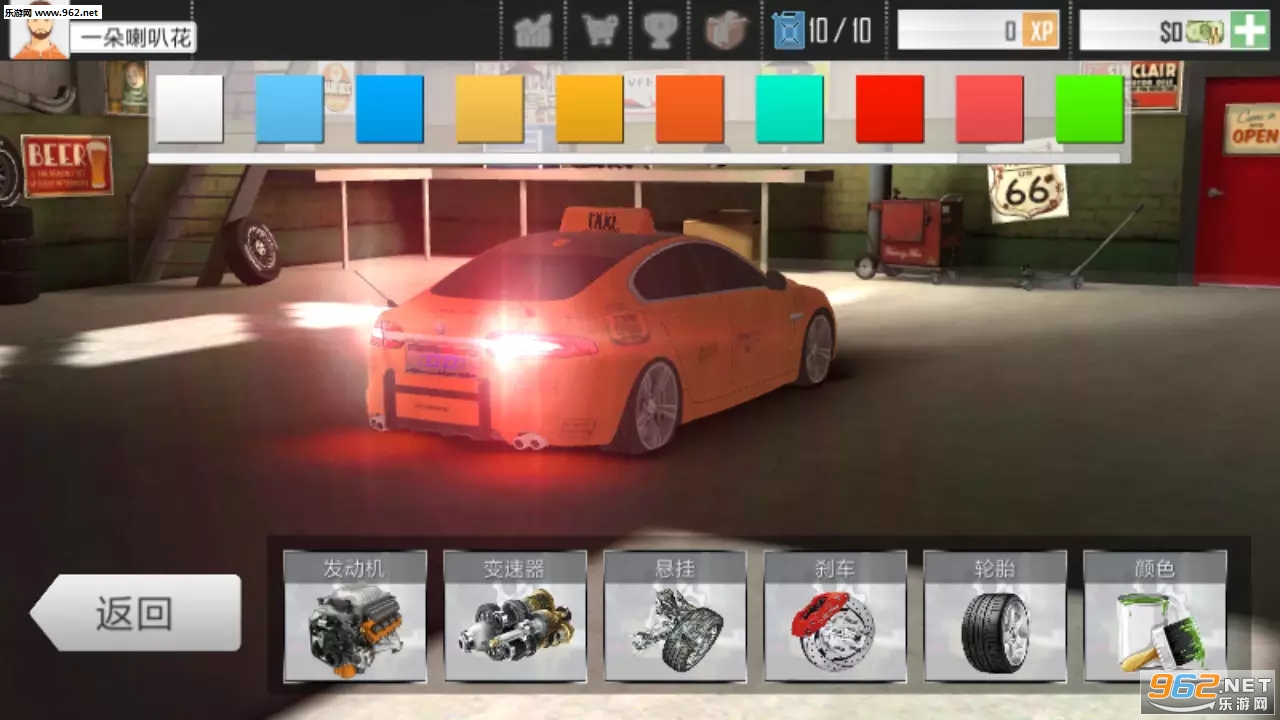The image size is (1280, 720).
Task: Open the 刹车 brakes upgrade
Action: [835, 616]
